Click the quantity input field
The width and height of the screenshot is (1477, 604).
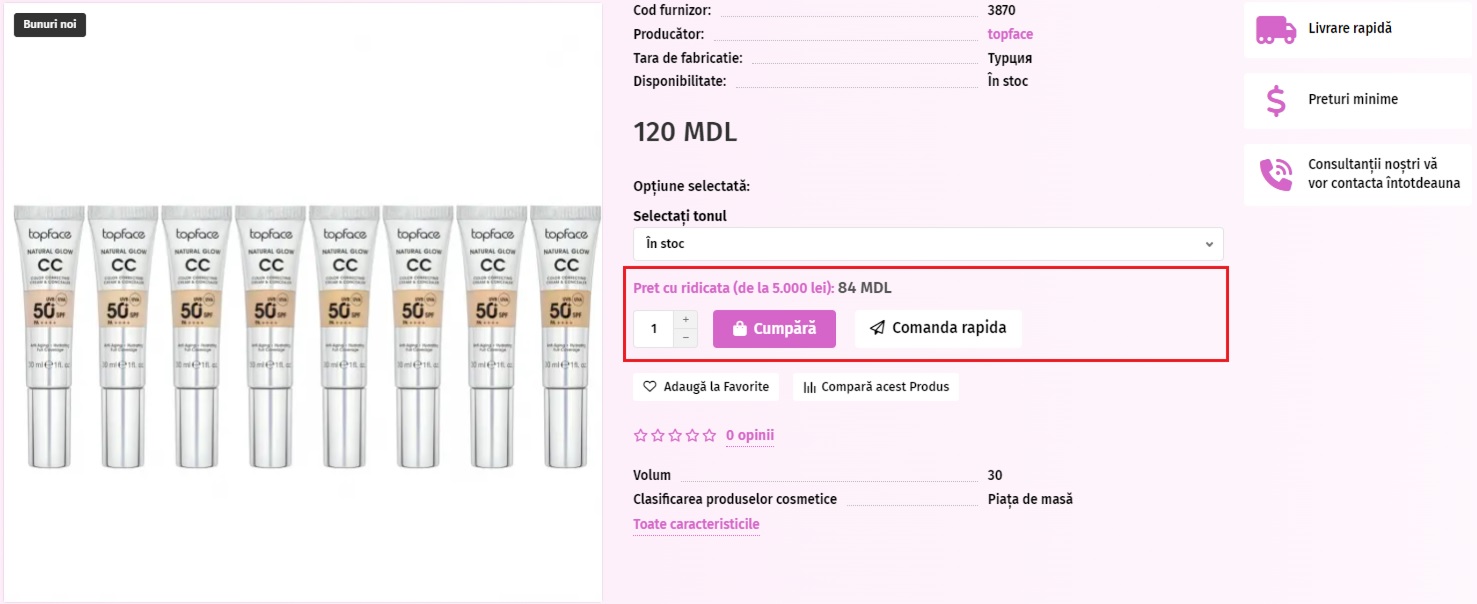click(x=654, y=328)
